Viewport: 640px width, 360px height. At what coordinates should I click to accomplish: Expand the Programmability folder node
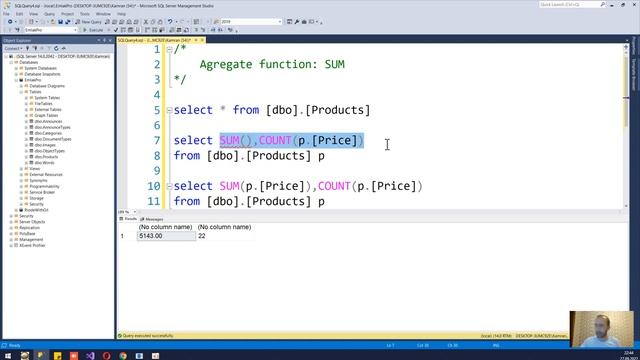(x=21, y=186)
